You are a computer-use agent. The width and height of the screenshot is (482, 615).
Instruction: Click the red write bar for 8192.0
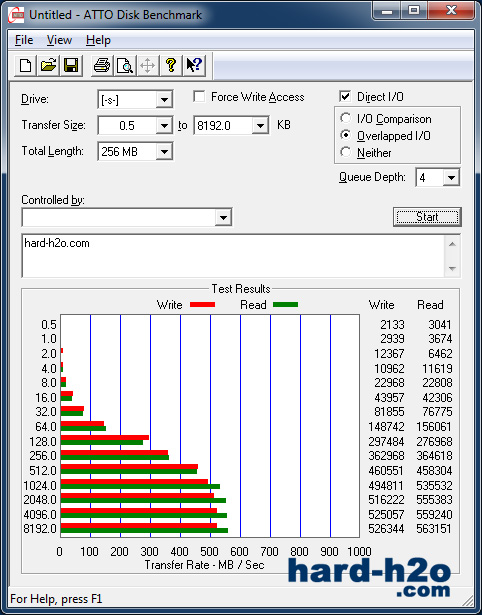click(x=139, y=526)
